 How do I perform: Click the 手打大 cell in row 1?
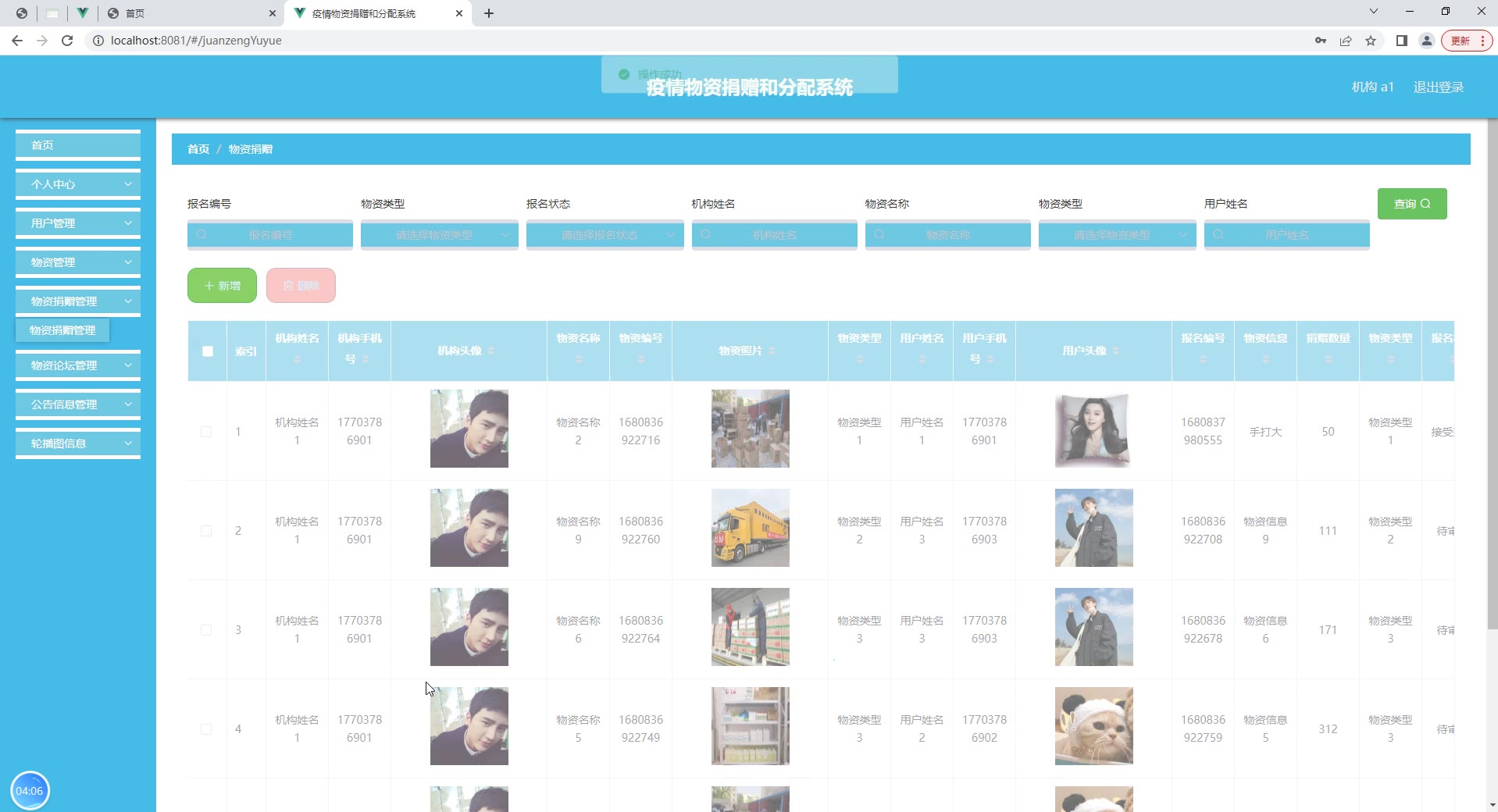(x=1265, y=432)
